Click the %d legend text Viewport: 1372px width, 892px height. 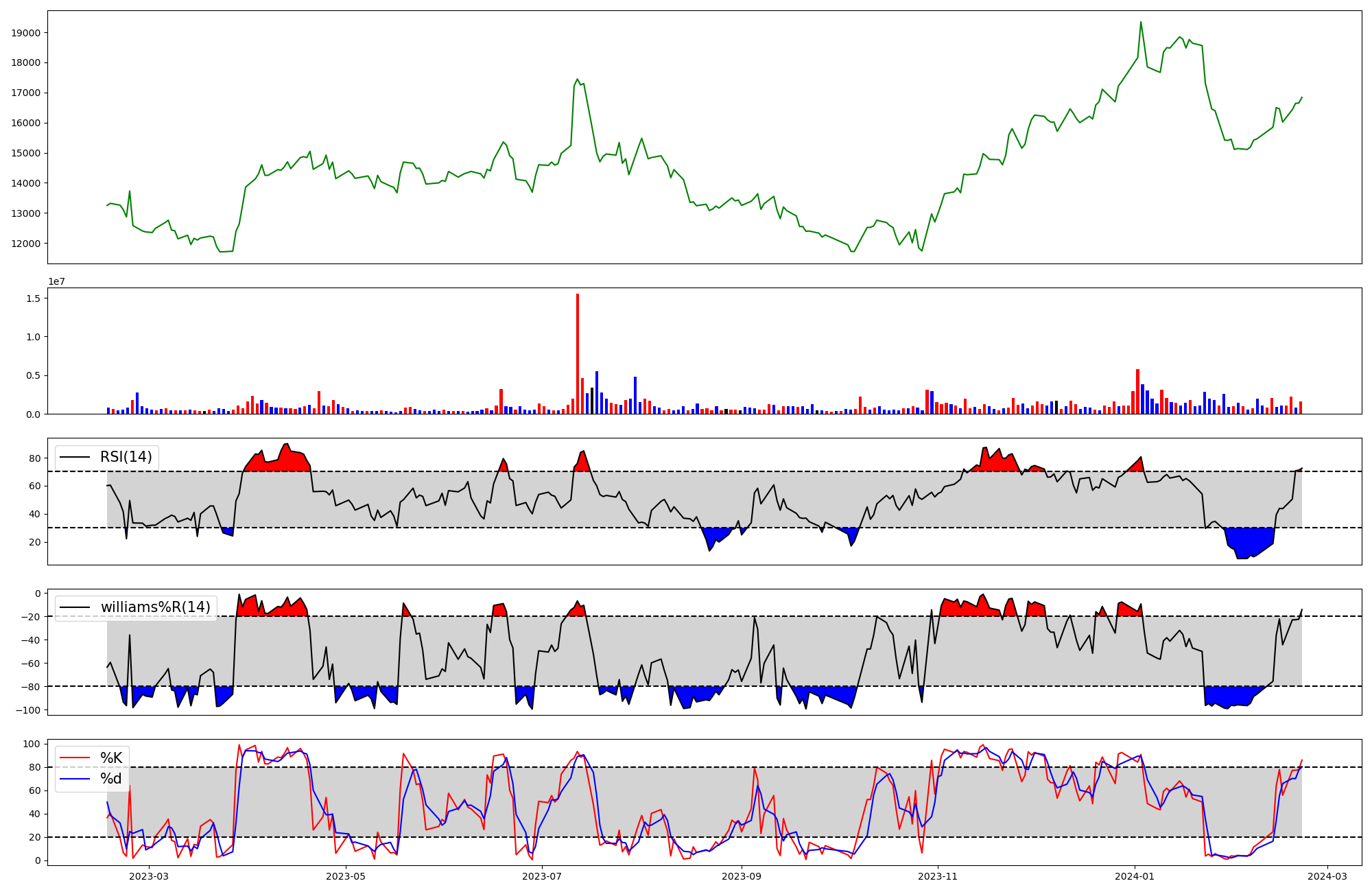(x=111, y=779)
